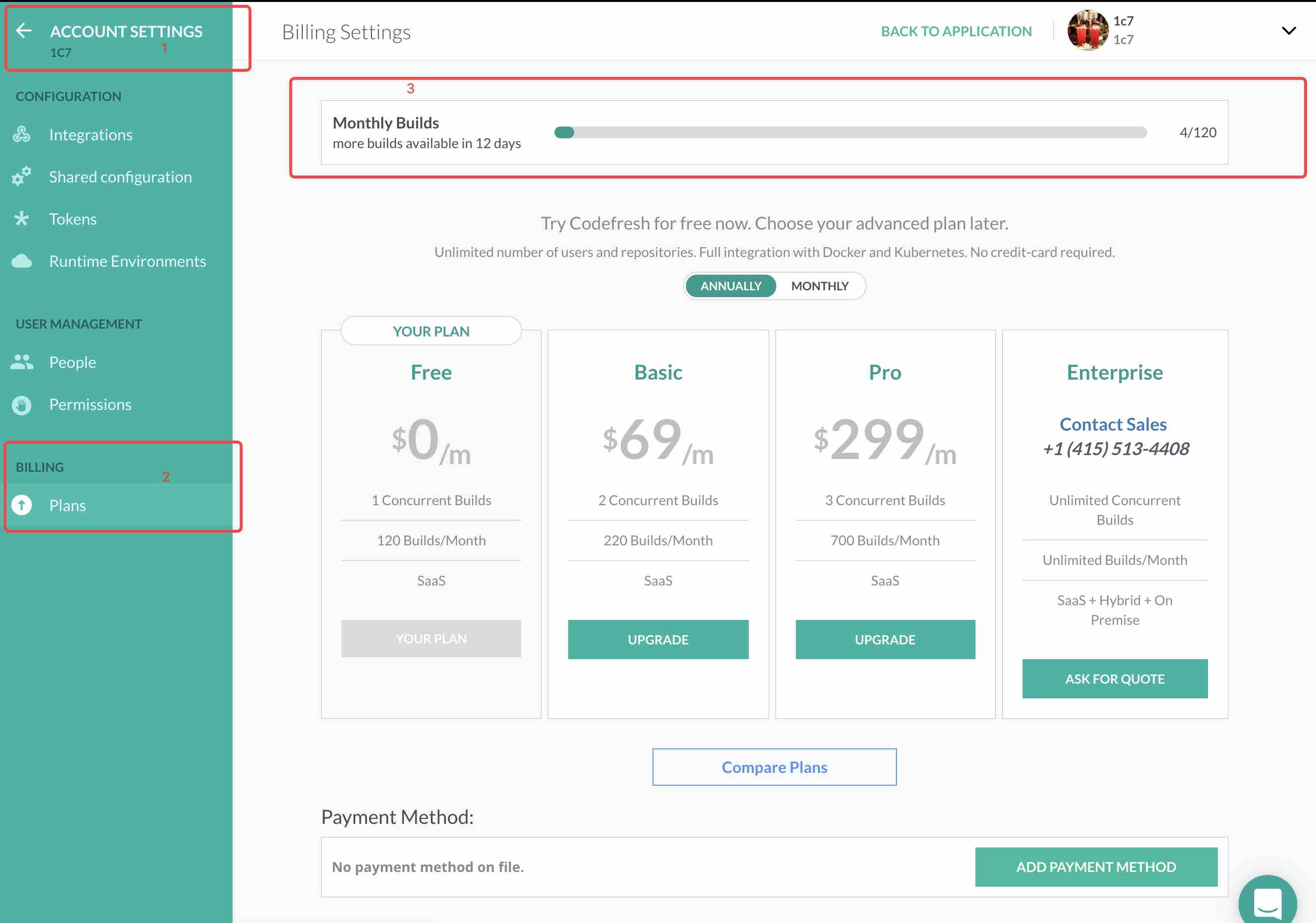Open the Tokens settings page

(73, 219)
